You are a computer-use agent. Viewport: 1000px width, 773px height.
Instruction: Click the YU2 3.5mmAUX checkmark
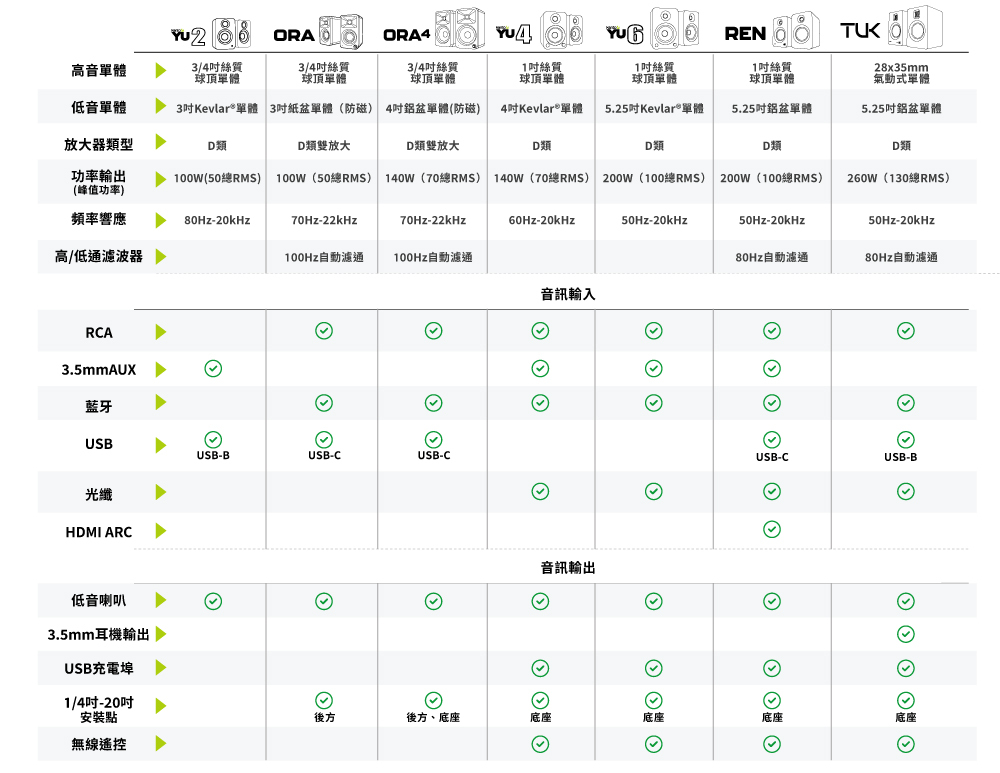(x=212, y=369)
